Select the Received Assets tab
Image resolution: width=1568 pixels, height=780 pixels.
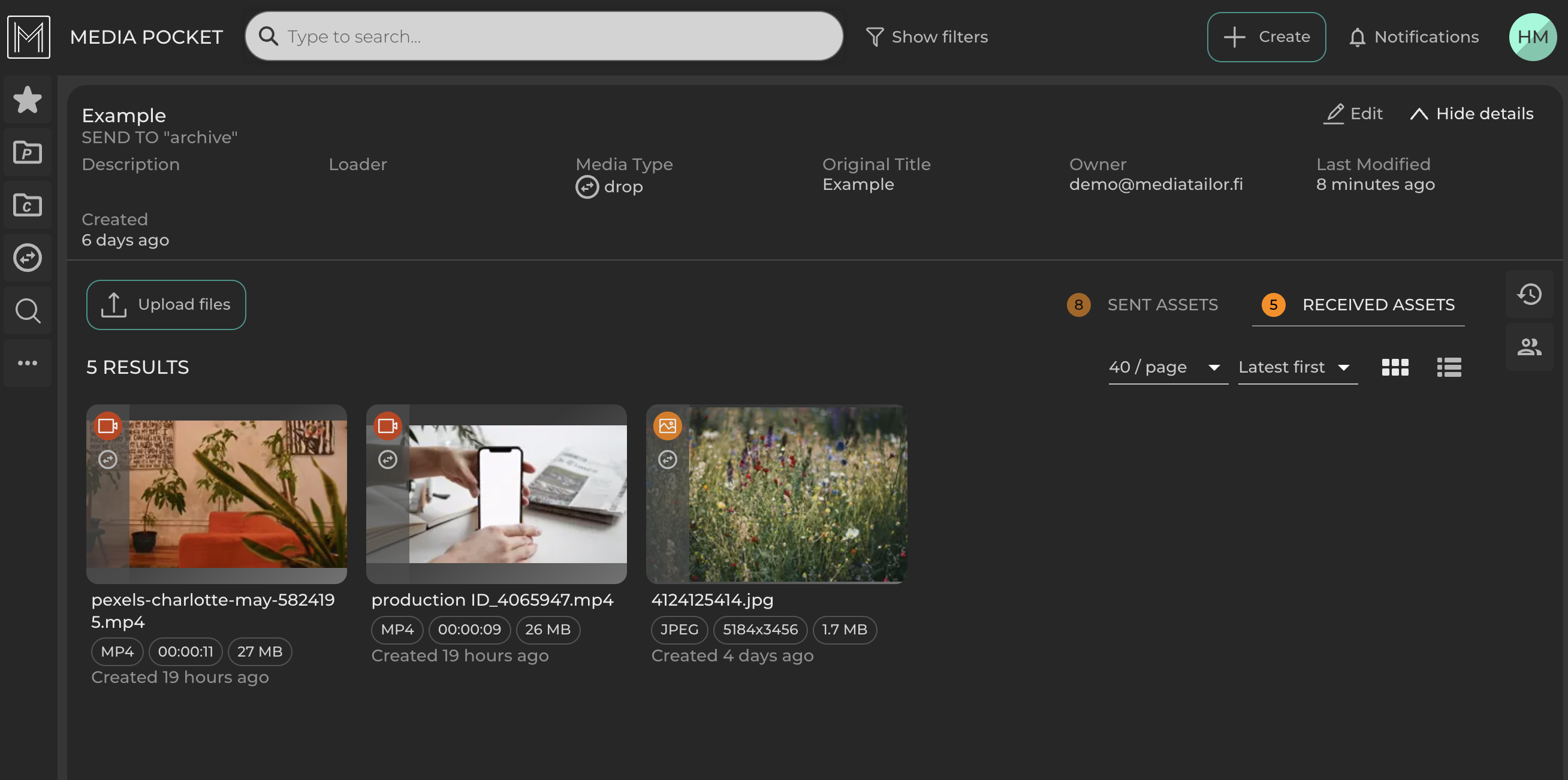click(x=1377, y=305)
